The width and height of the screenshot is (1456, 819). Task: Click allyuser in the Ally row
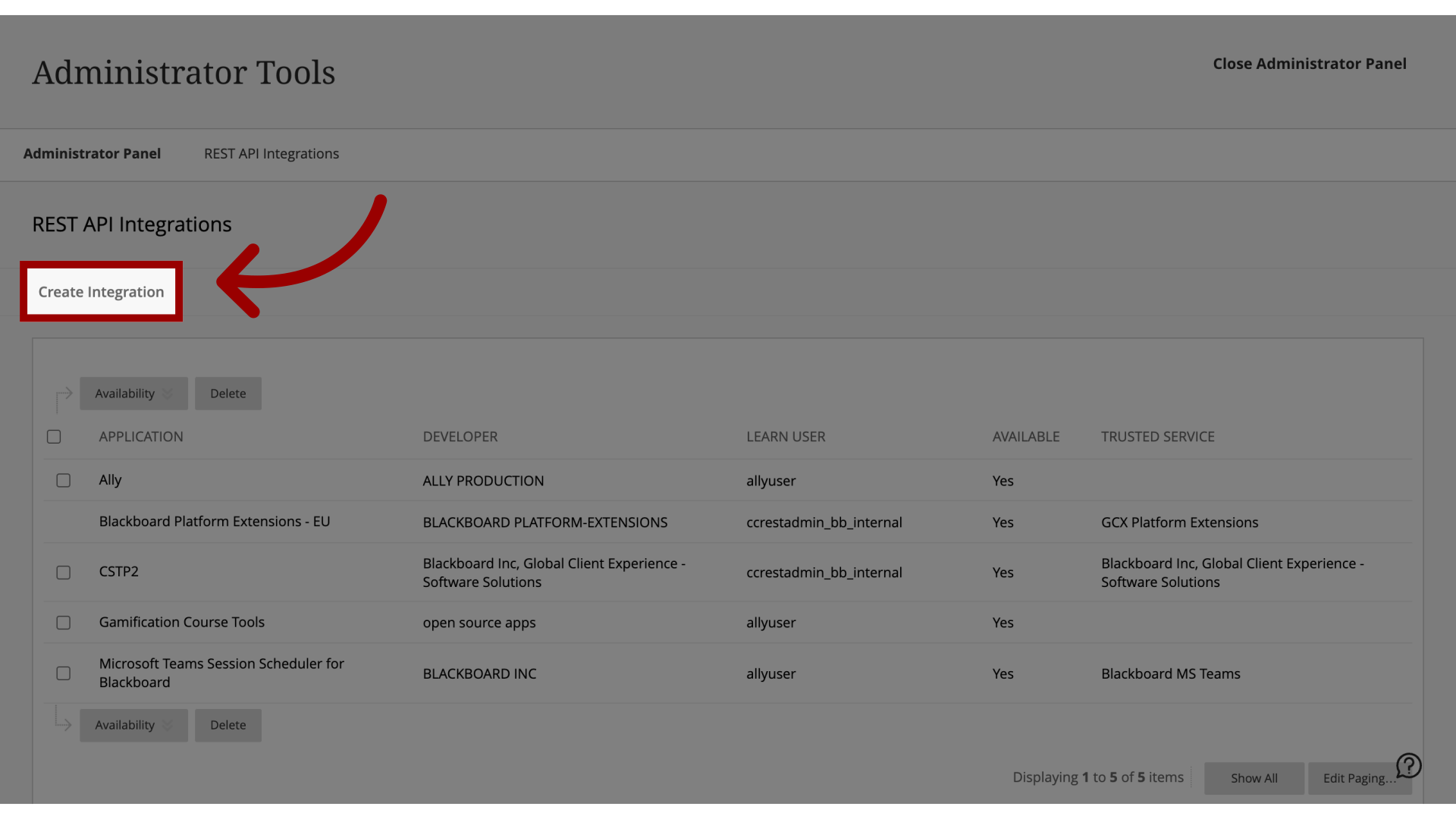click(x=771, y=481)
